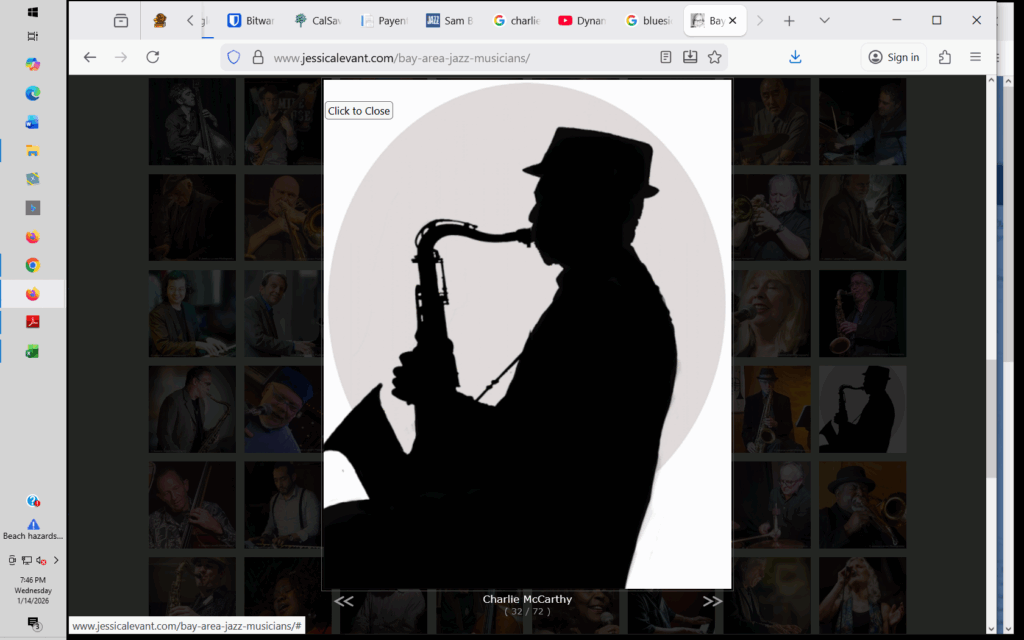Click the Sign in button
Viewport: 1024px width, 640px height.
(x=893, y=57)
